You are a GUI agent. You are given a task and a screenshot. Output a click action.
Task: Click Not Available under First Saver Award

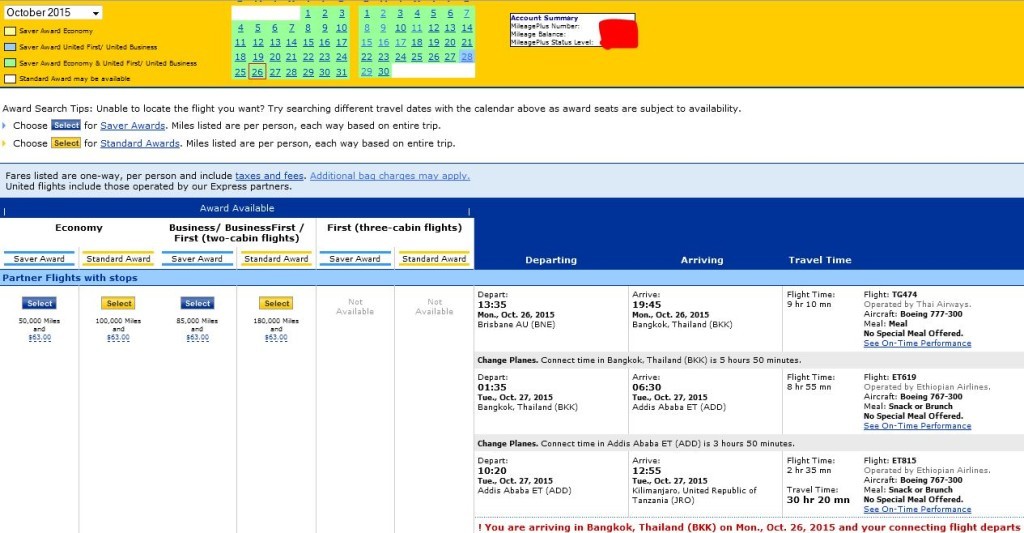click(355, 307)
